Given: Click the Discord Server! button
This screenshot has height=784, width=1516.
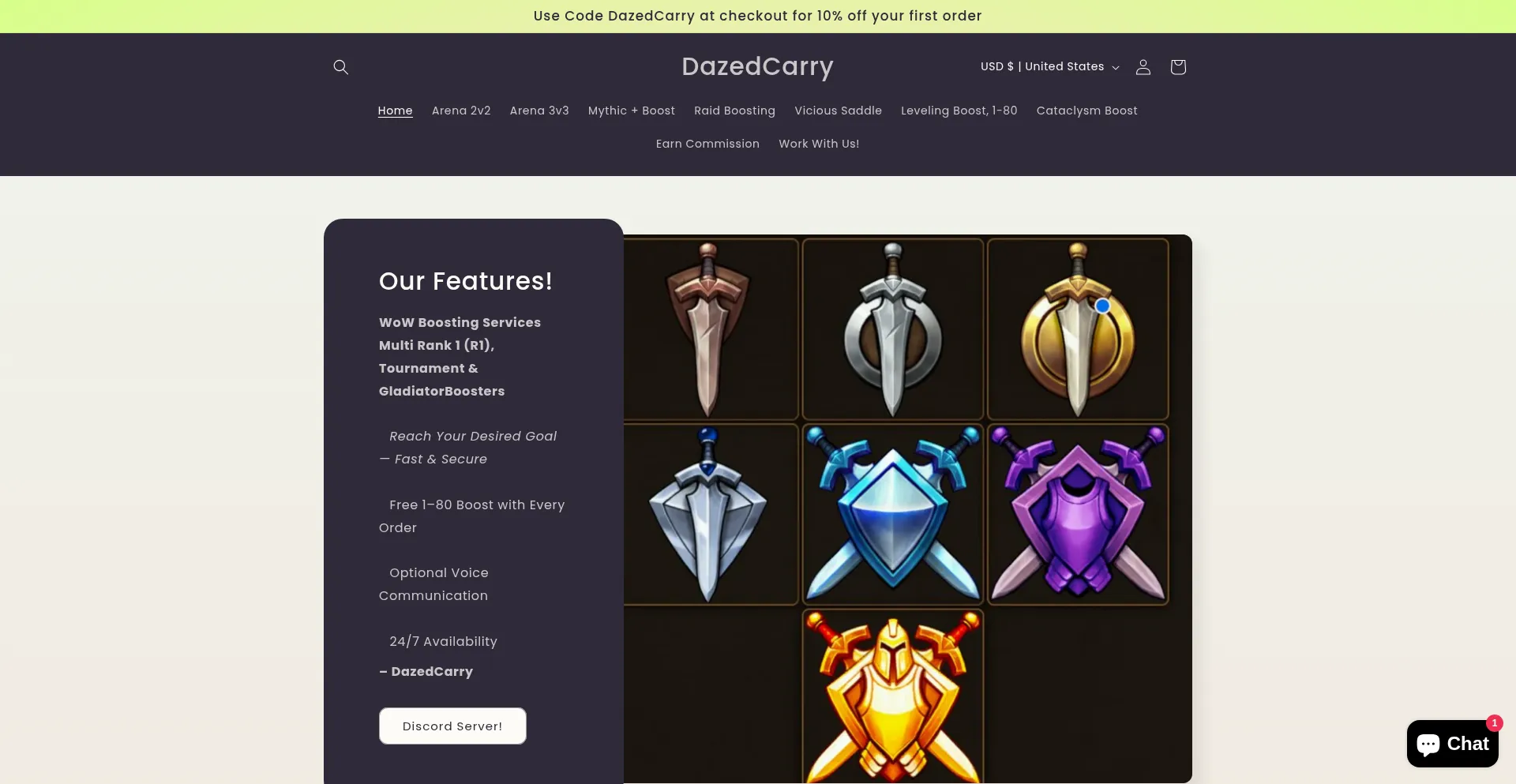Looking at the screenshot, I should (x=452, y=726).
